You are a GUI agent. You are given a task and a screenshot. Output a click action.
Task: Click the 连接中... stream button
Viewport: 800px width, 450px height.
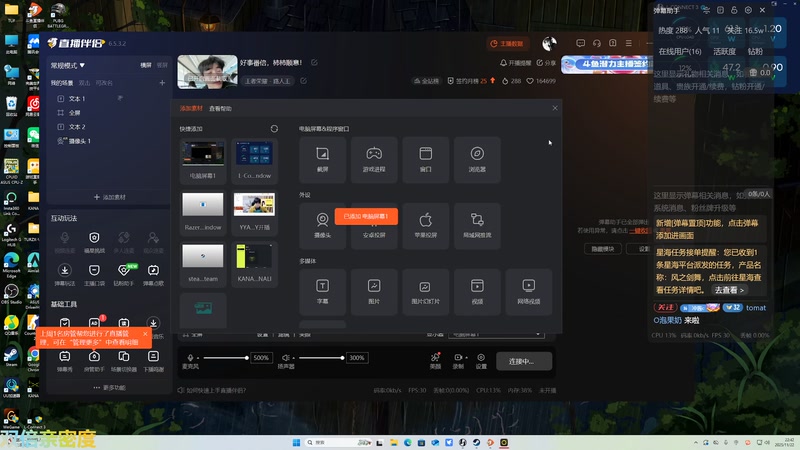524,361
